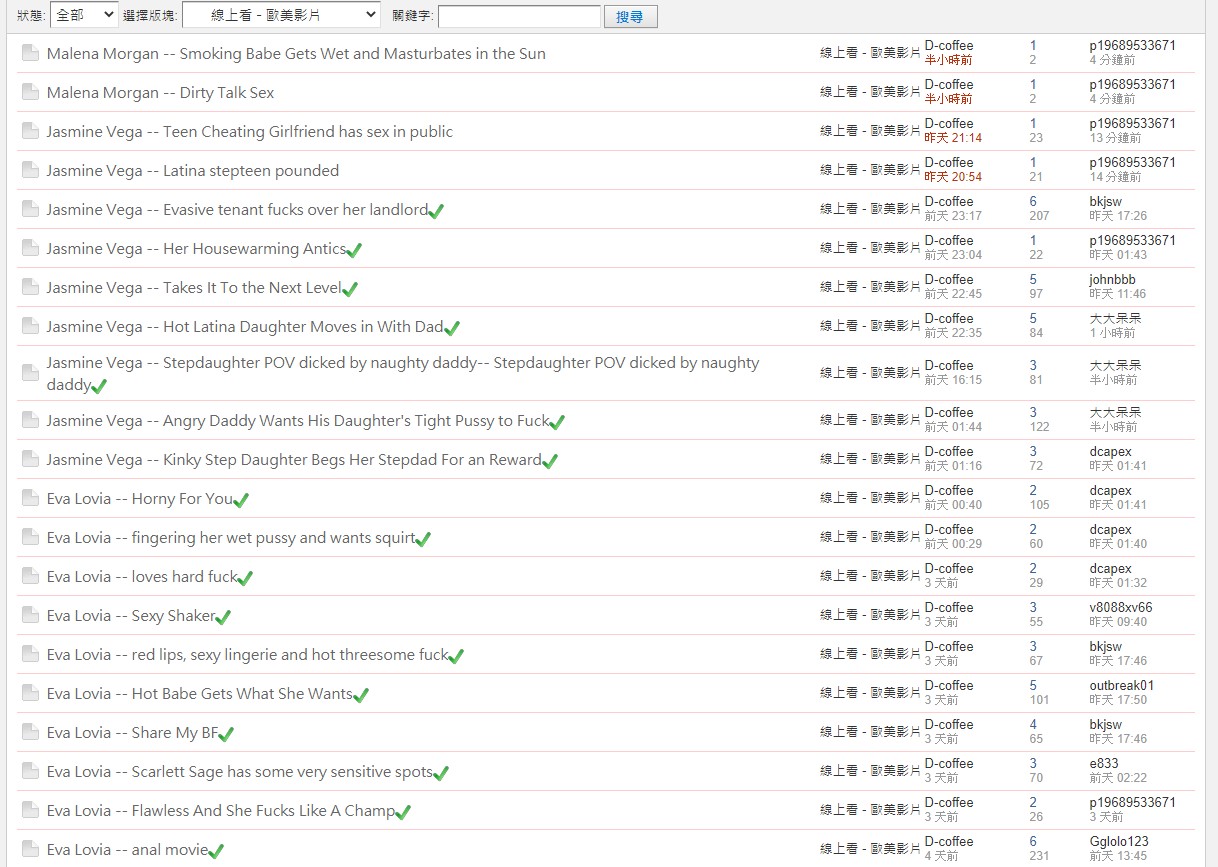The width and height of the screenshot is (1218, 867).
Task: Click green checkmark after 'anal movie'
Action: click(x=216, y=851)
